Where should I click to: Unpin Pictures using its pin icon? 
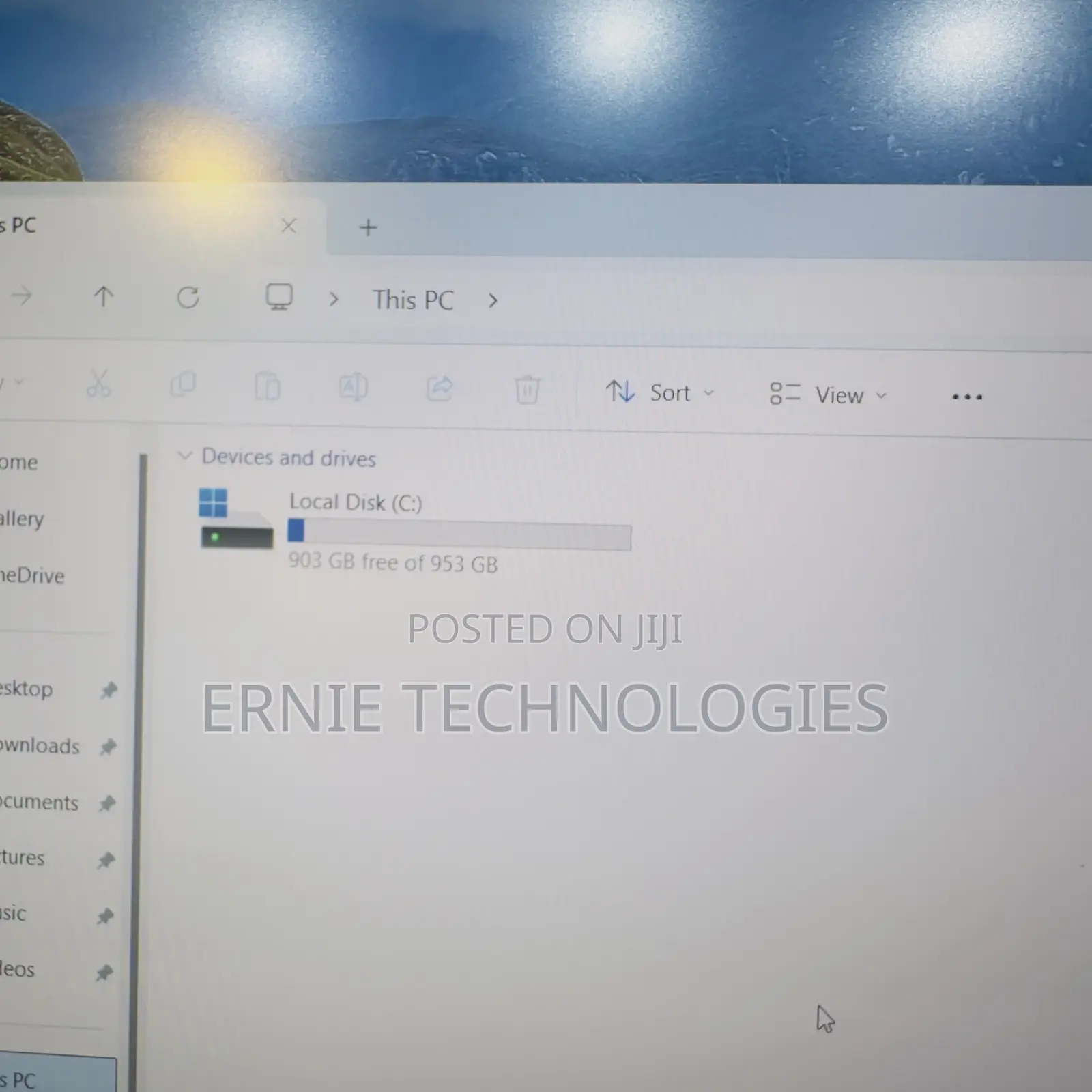click(x=106, y=861)
